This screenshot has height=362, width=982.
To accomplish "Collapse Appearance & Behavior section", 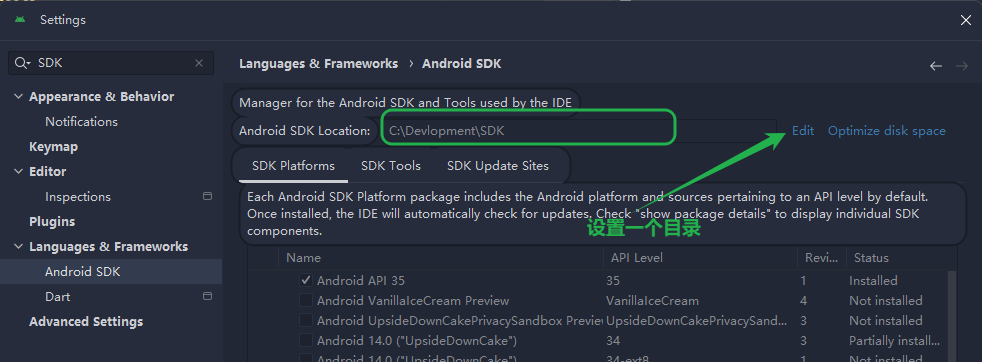I will [18, 96].
